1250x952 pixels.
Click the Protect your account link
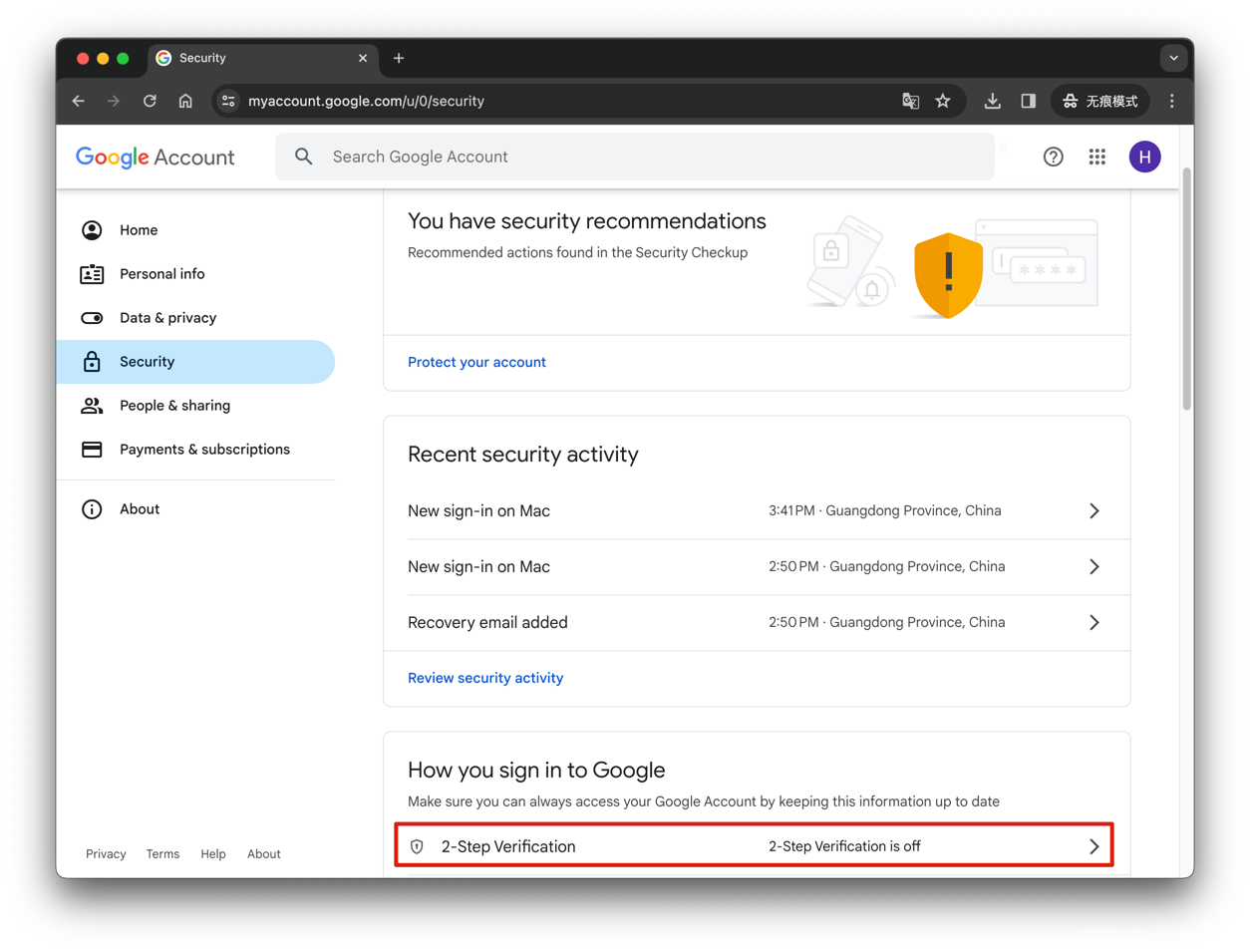476,362
